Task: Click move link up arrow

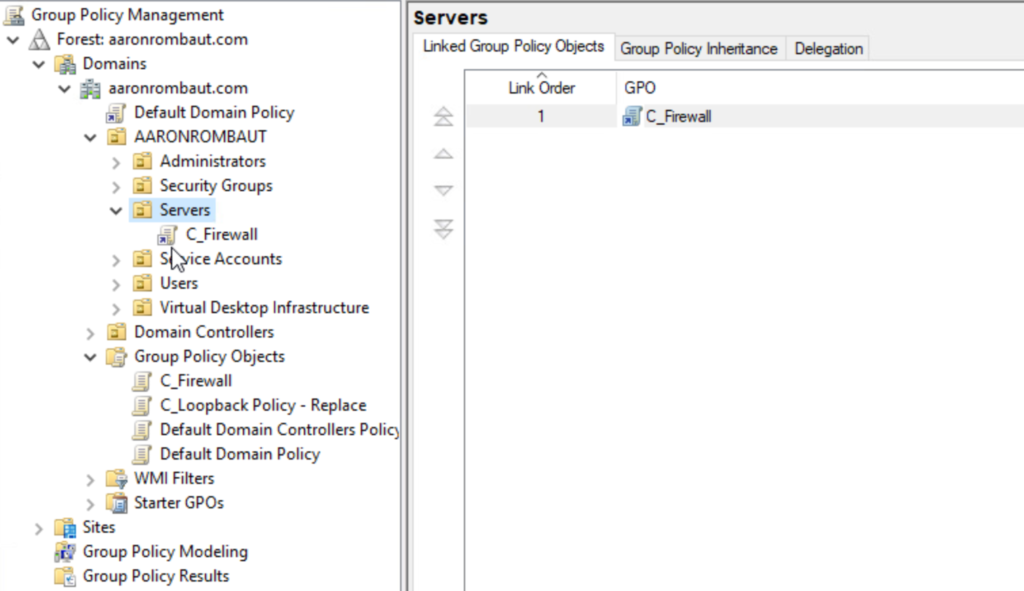Action: pyautogui.click(x=443, y=155)
